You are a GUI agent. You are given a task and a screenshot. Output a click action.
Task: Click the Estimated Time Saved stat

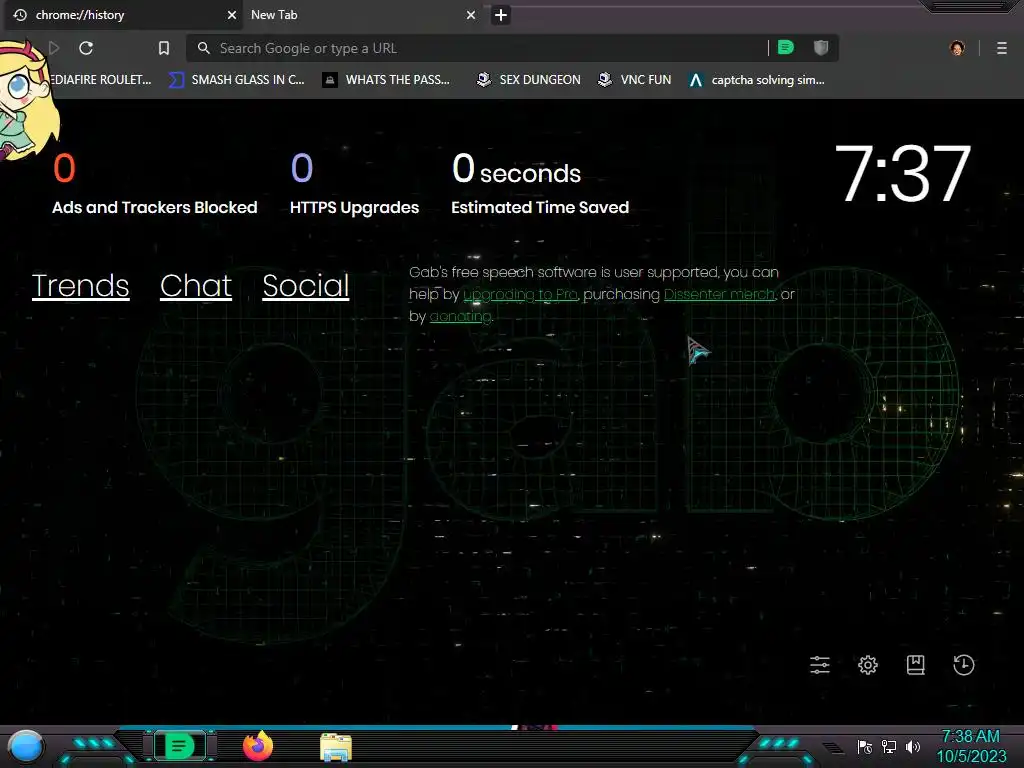click(540, 184)
